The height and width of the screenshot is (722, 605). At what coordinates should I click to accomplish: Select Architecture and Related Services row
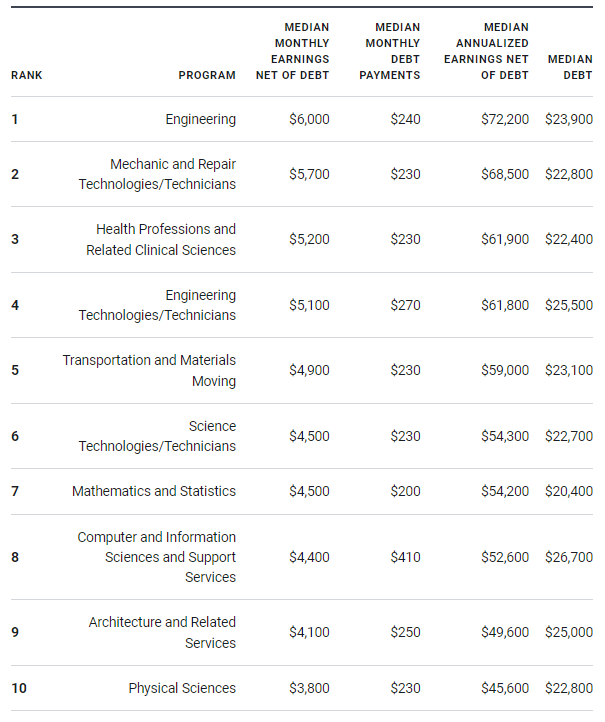(x=302, y=633)
